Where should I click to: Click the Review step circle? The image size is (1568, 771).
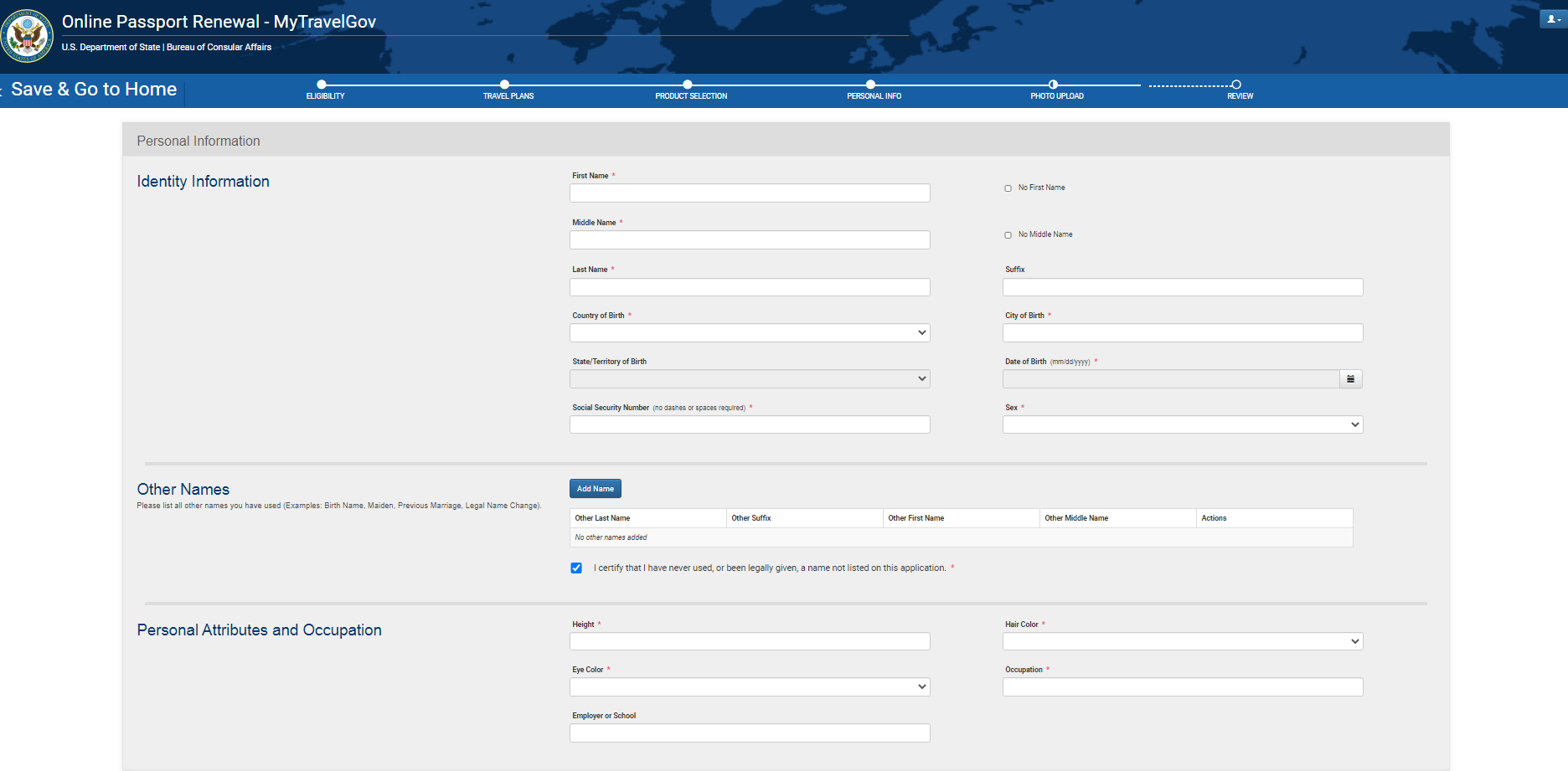1236,85
